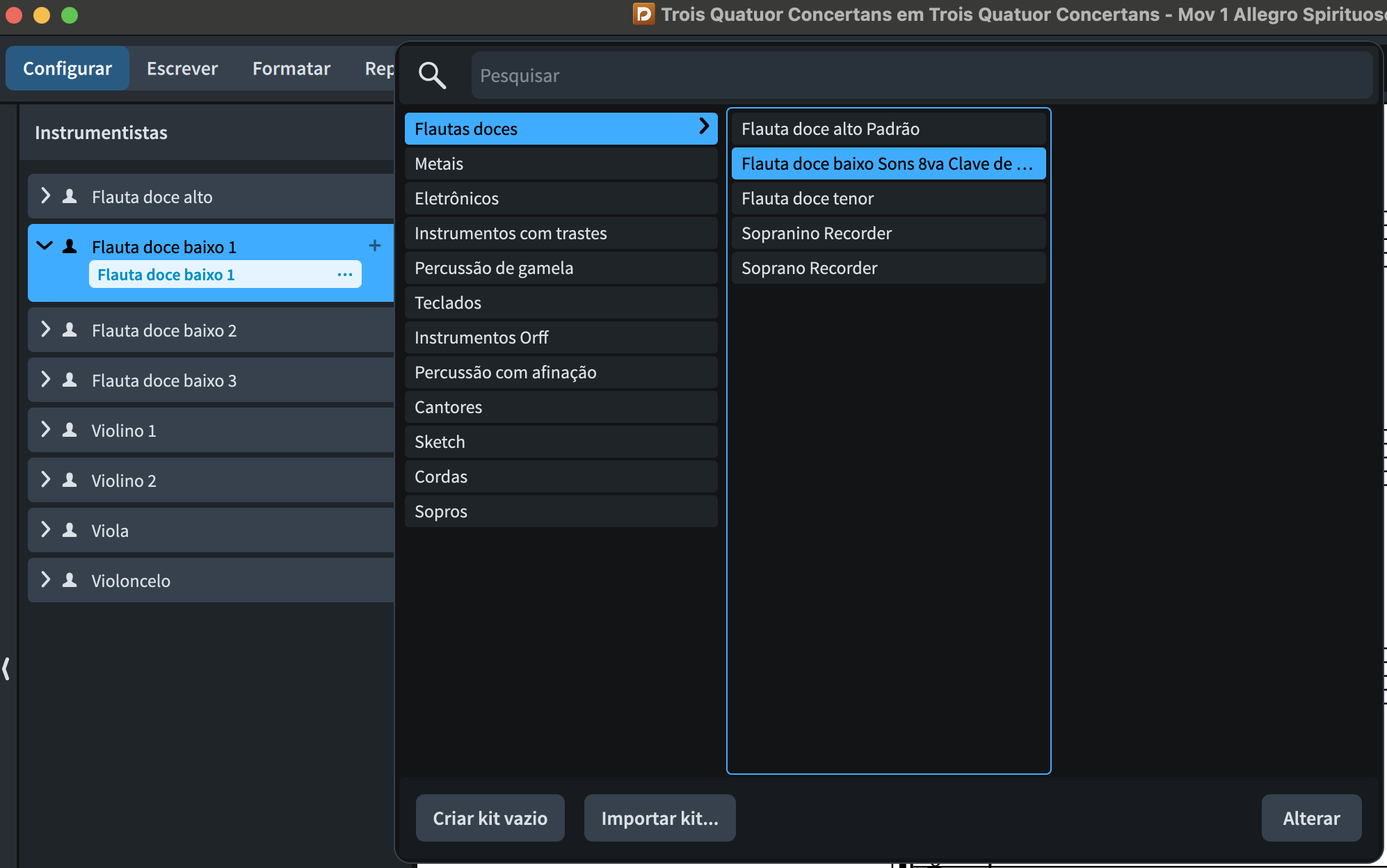The image size is (1387, 868).
Task: Click into the Pesquisar search field
Action: point(922,75)
